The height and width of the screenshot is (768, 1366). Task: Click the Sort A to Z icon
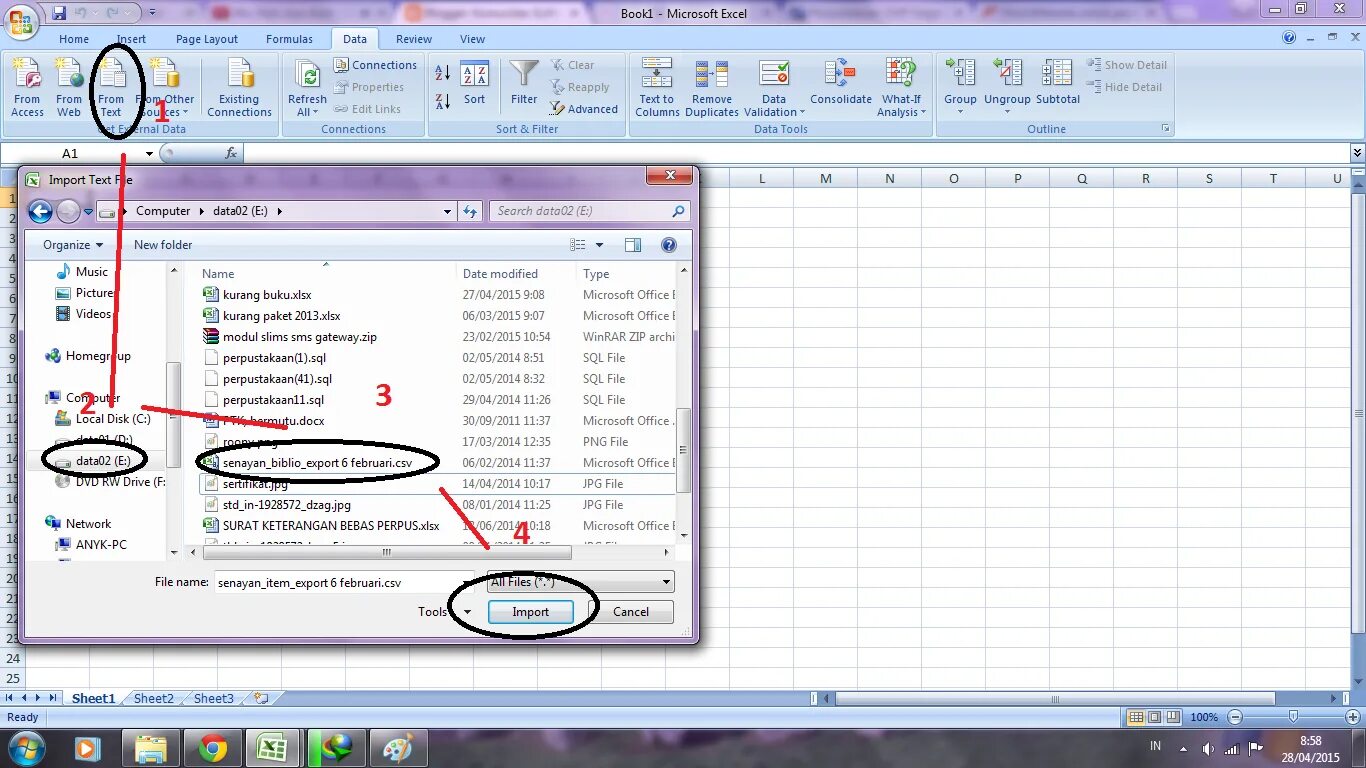[443, 73]
